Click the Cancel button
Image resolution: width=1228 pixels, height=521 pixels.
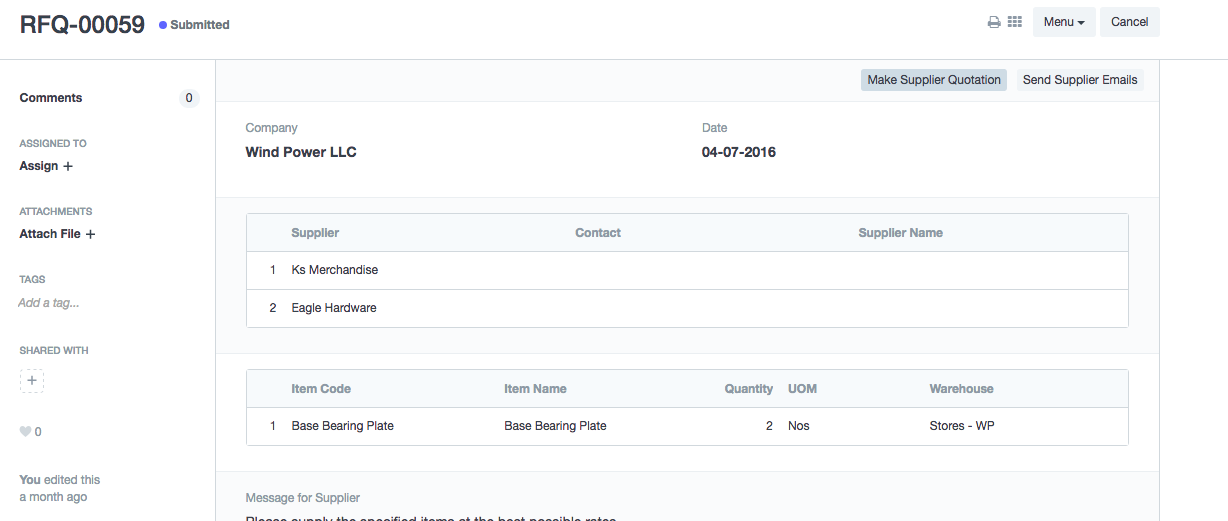pyautogui.click(x=1129, y=22)
